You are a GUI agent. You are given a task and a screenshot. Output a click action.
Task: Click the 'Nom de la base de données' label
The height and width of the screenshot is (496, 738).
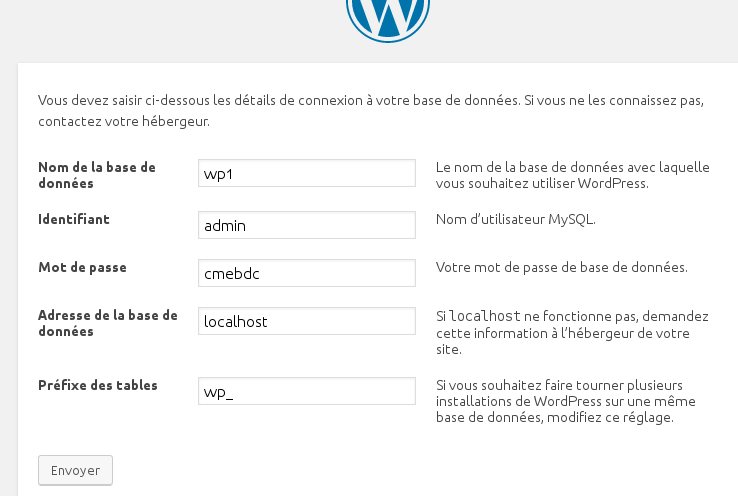click(96, 175)
